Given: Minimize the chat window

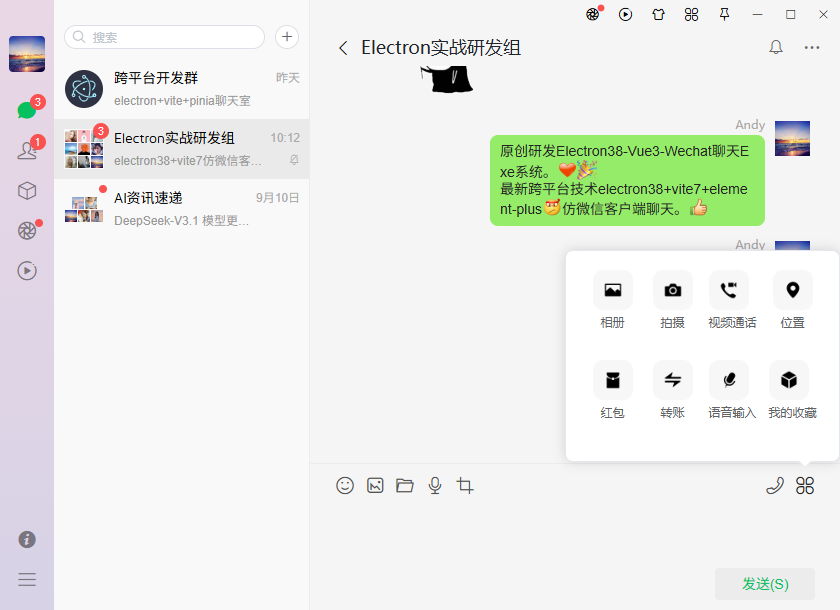Looking at the screenshot, I should point(758,14).
